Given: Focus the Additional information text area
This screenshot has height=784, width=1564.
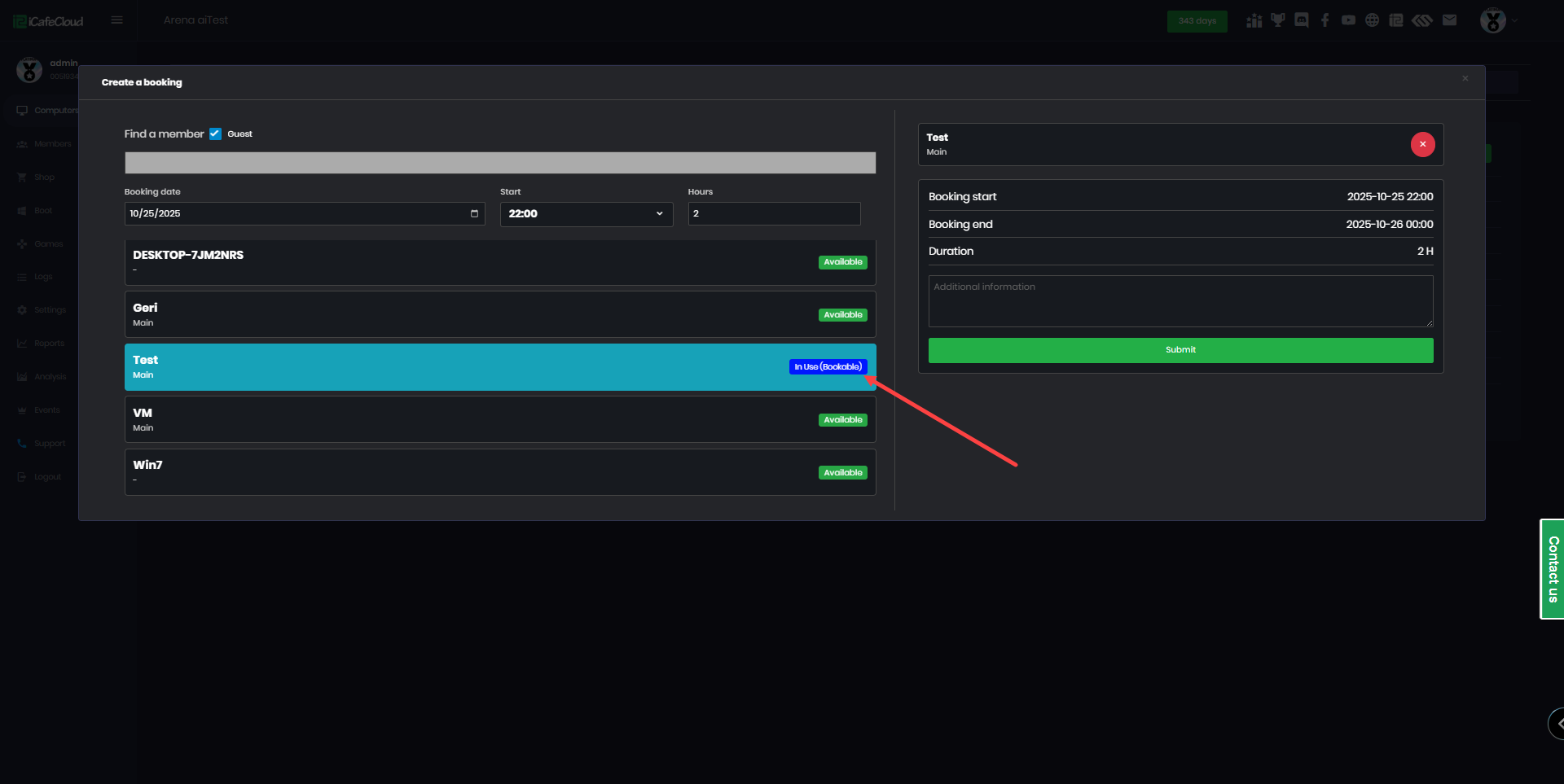Looking at the screenshot, I should 1180,301.
